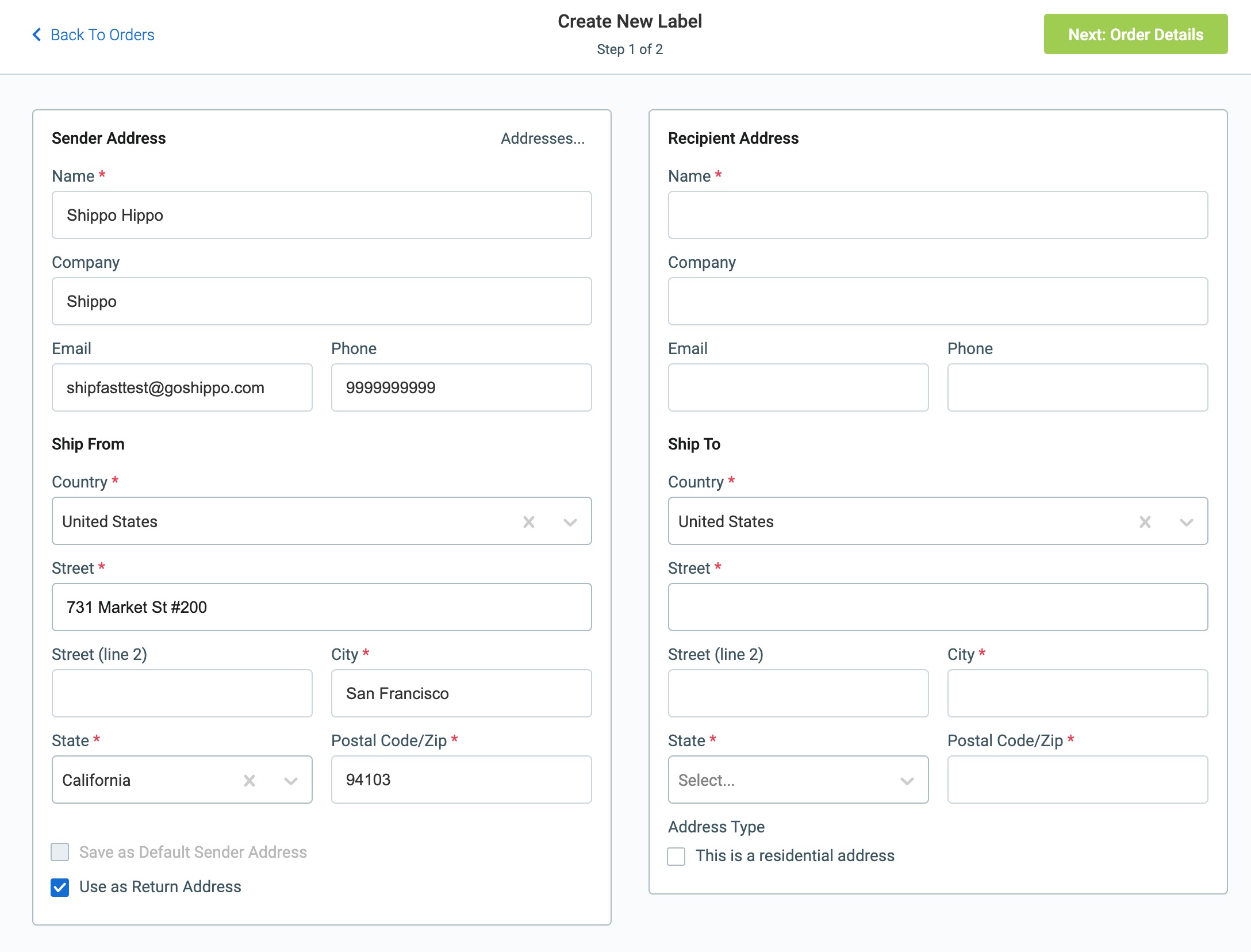Focus recipient City input field
1251x952 pixels.
[x=1077, y=693]
